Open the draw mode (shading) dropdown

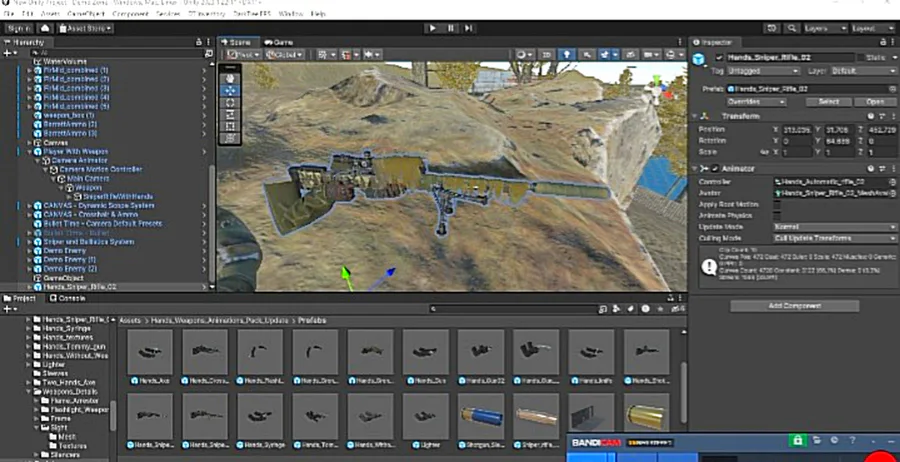[x=525, y=55]
